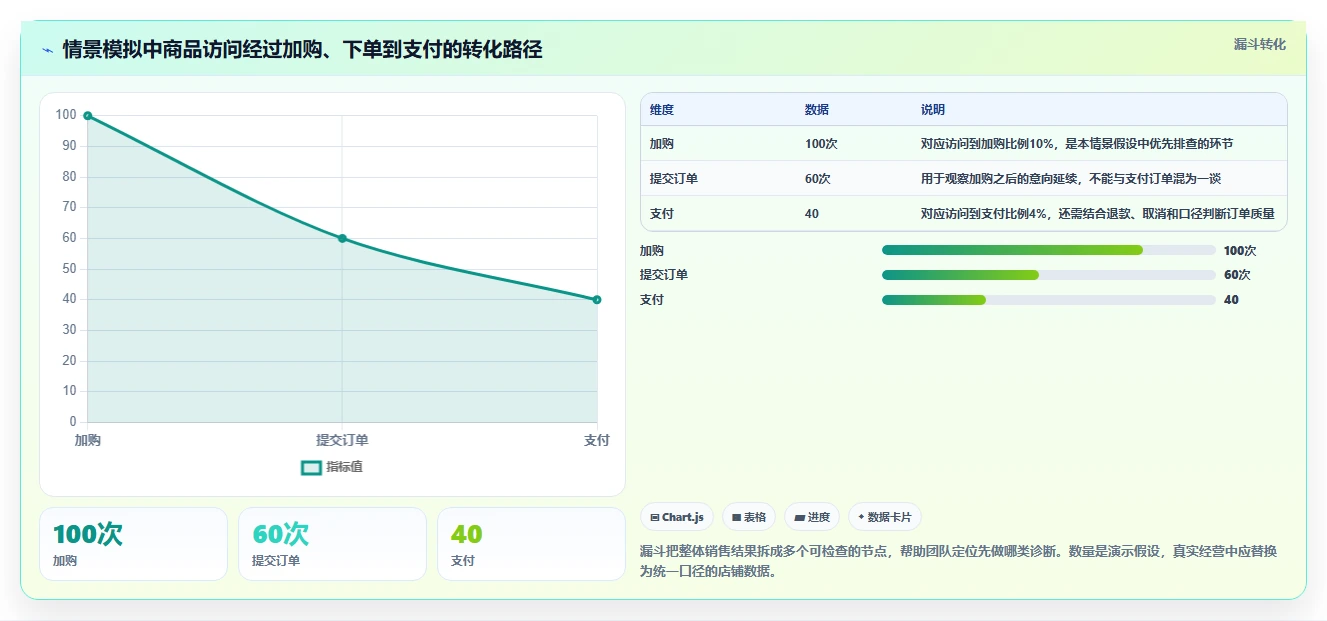
Task: Click the y-axis tick label 100
Action: 66,116
